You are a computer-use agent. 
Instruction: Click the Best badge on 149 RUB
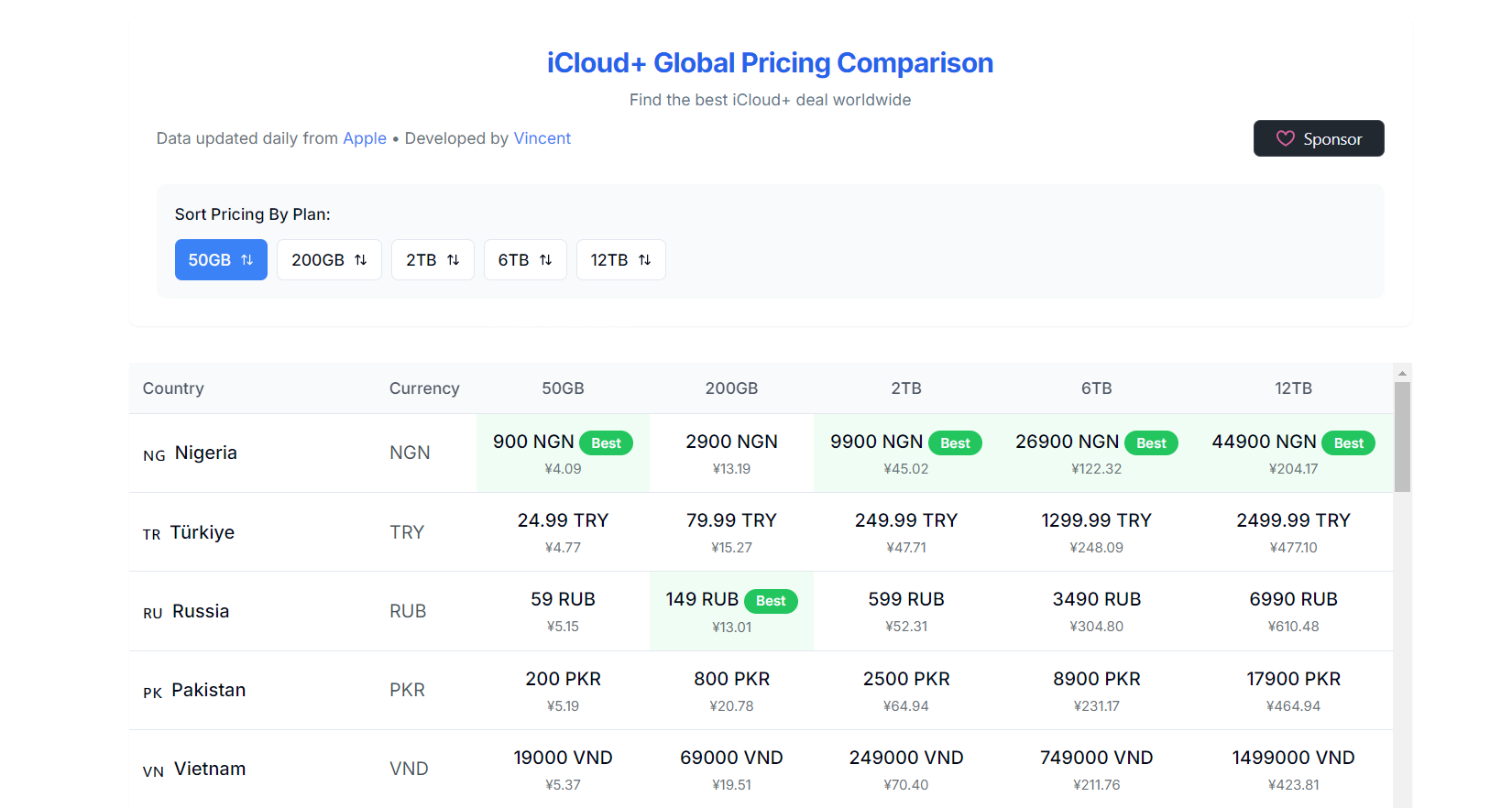(771, 601)
